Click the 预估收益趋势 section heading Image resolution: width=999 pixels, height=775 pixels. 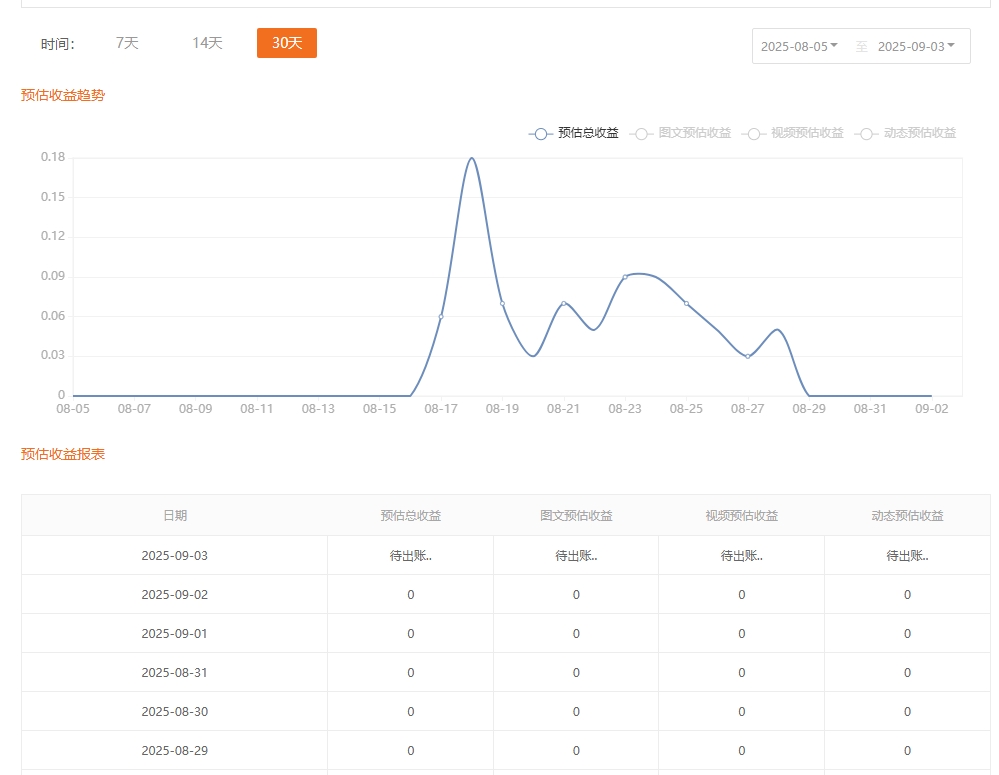click(62, 95)
